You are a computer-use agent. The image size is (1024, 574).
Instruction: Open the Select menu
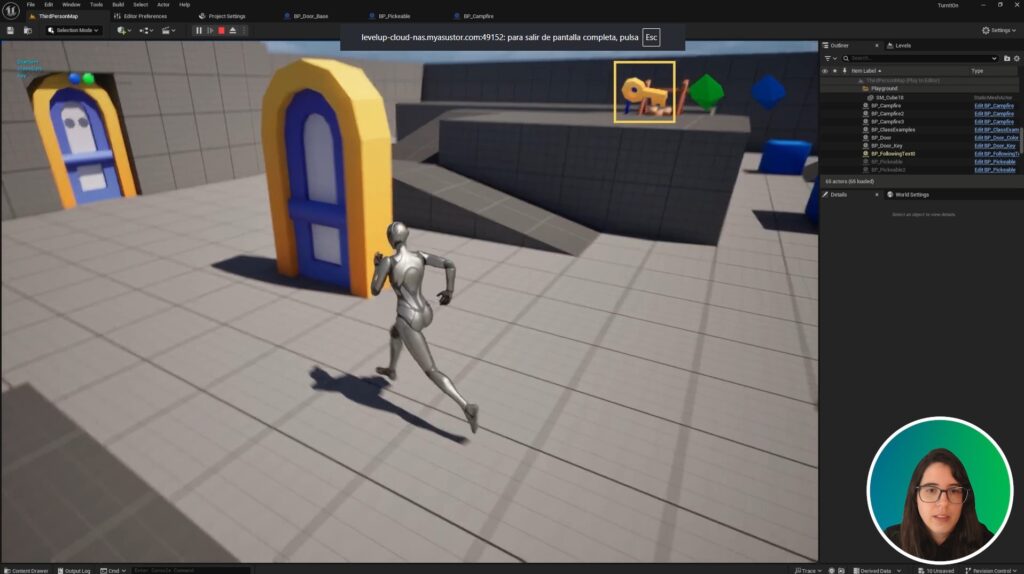point(140,5)
